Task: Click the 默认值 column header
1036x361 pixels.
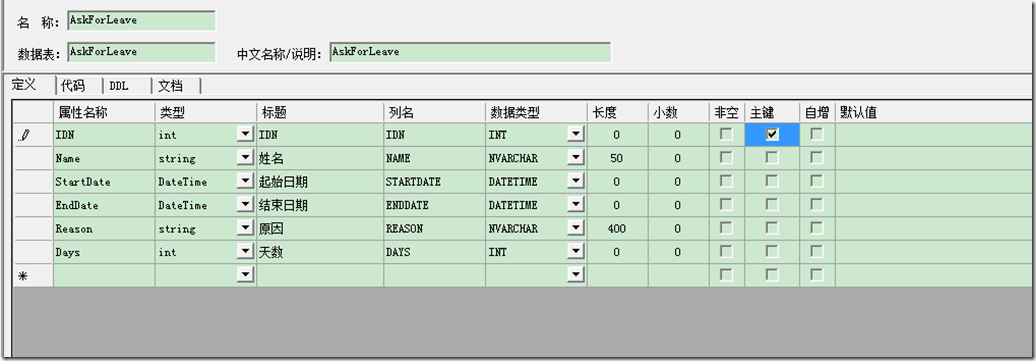Action: coord(935,112)
